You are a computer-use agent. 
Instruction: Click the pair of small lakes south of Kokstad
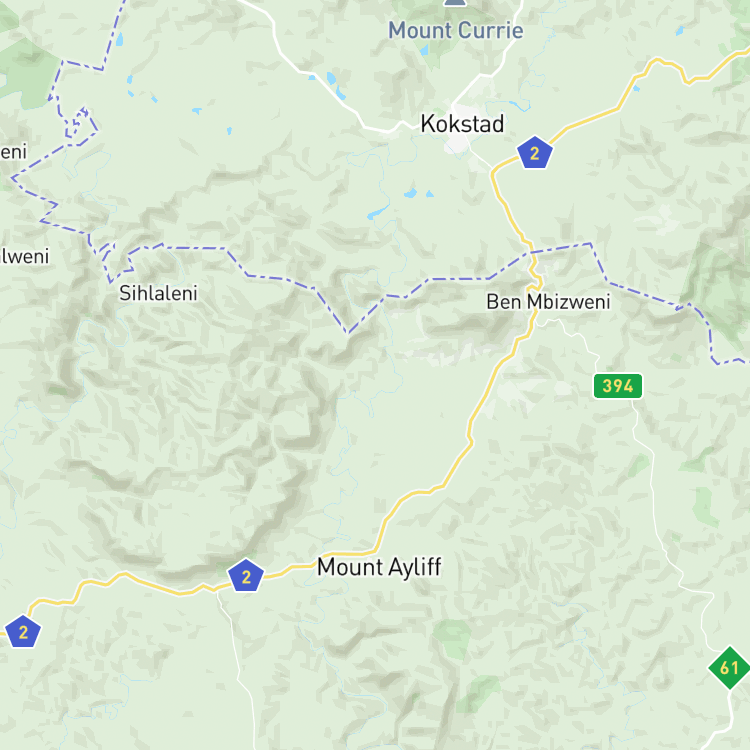pos(419,193)
